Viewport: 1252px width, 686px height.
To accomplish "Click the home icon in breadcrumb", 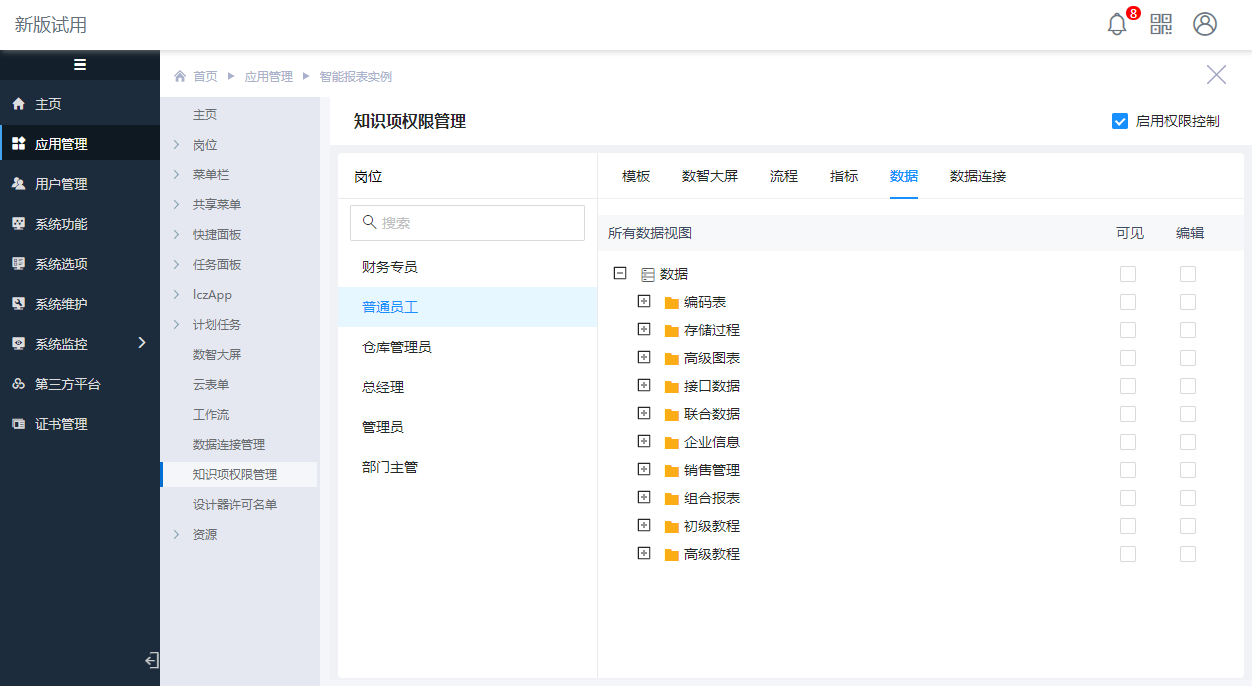I will pyautogui.click(x=180, y=76).
